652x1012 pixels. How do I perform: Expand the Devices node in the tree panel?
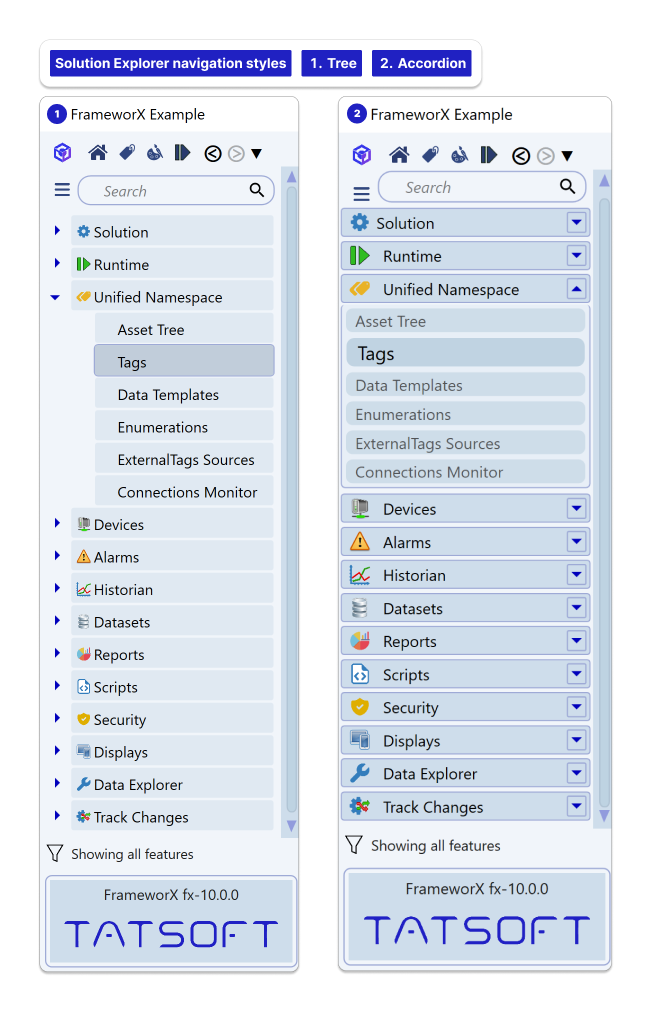[57, 524]
